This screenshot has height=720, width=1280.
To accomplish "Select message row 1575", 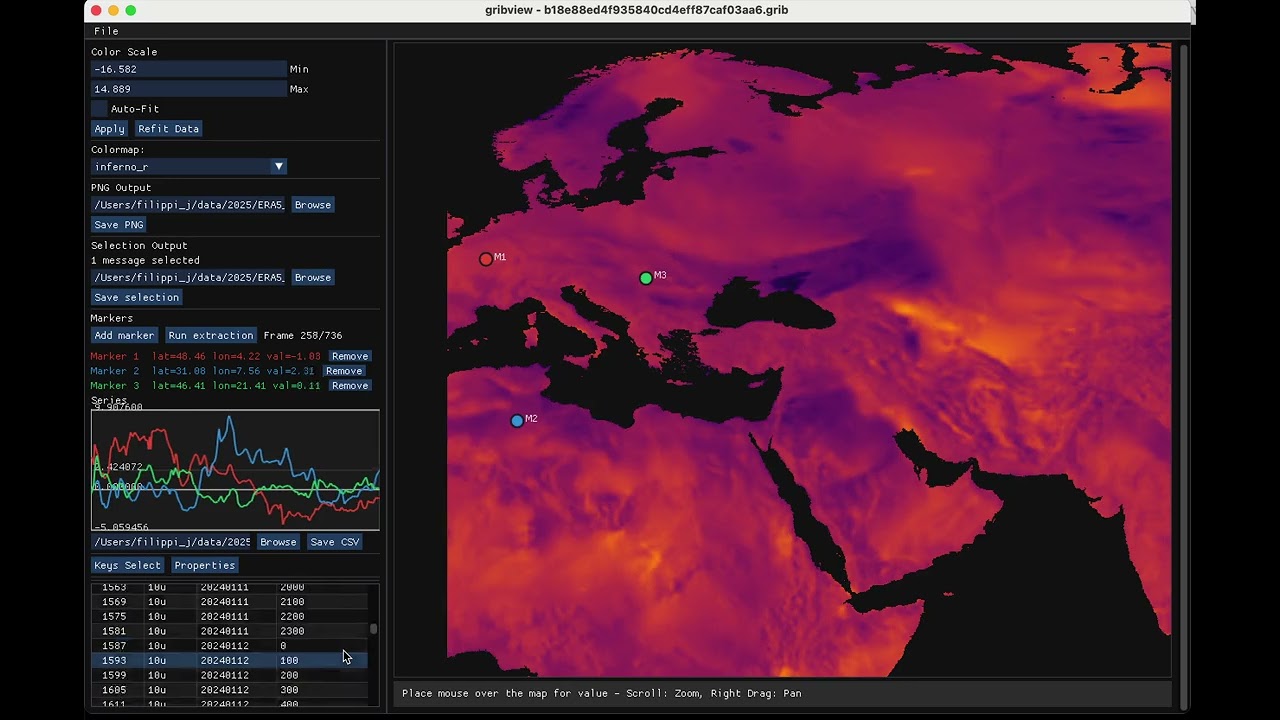I will click(x=229, y=617).
